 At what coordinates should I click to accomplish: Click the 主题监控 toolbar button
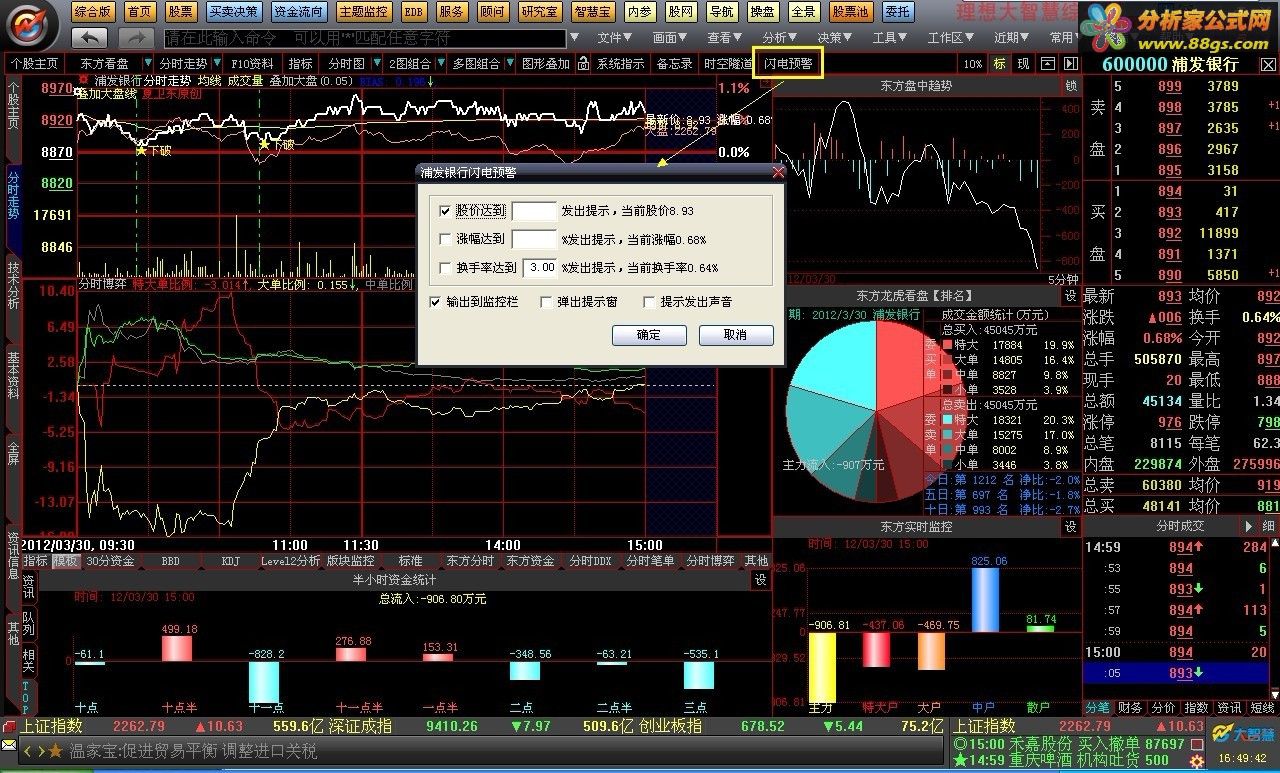363,12
